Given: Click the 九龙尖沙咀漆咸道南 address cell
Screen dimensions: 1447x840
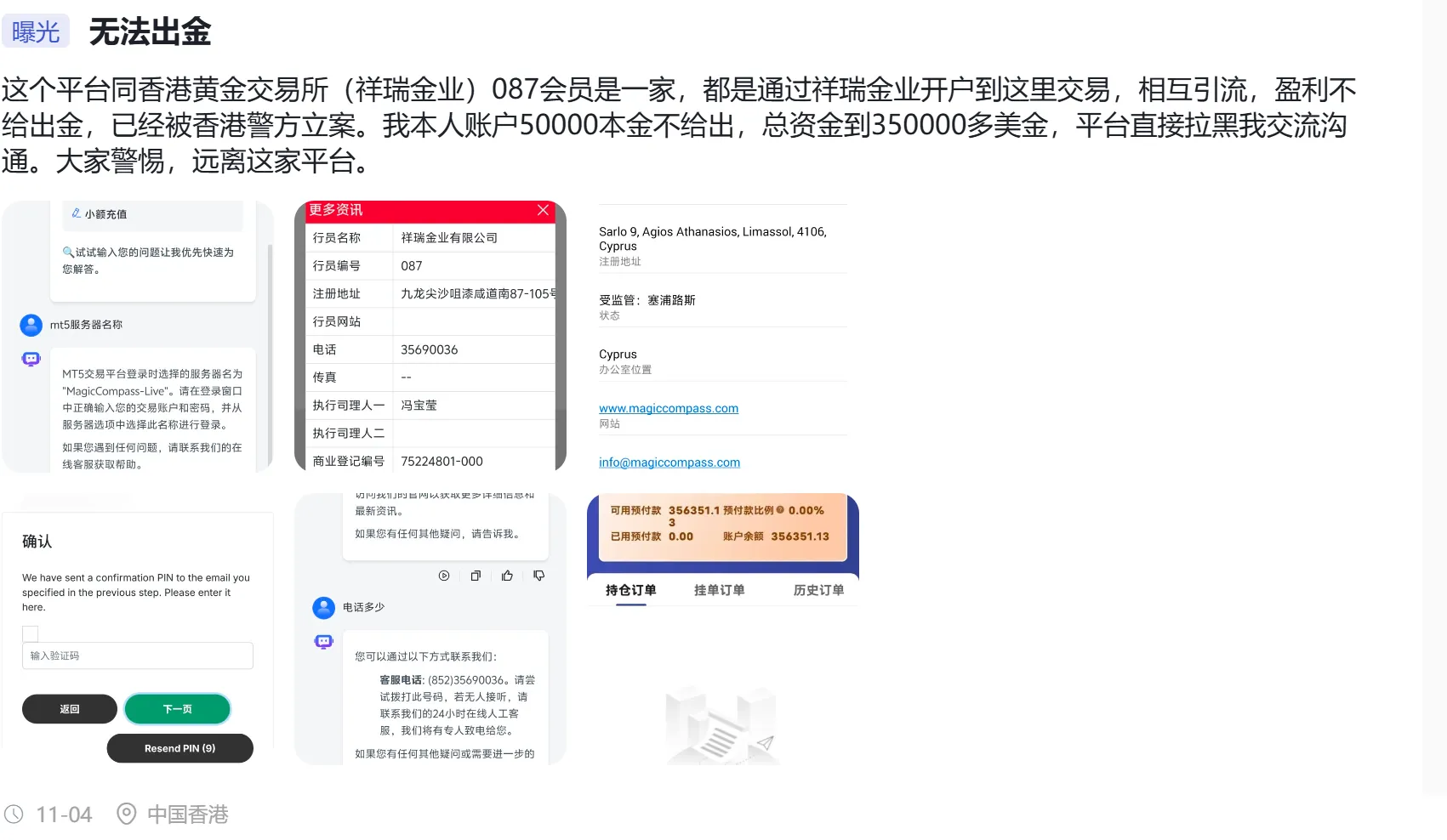Looking at the screenshot, I should coord(479,294).
